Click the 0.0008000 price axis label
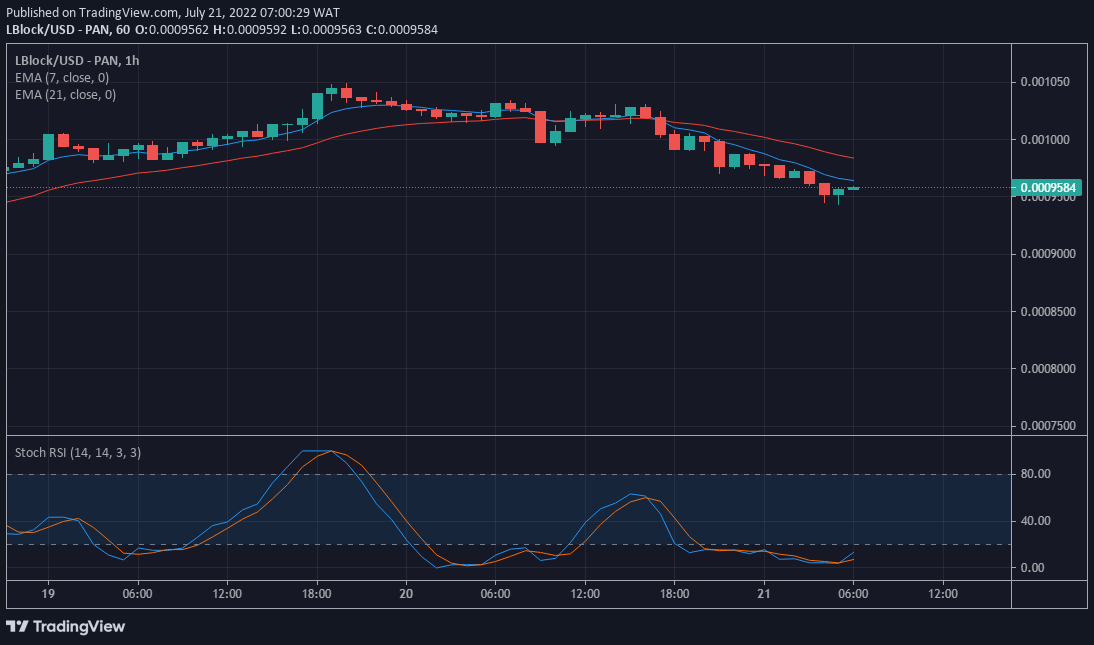 [1047, 369]
